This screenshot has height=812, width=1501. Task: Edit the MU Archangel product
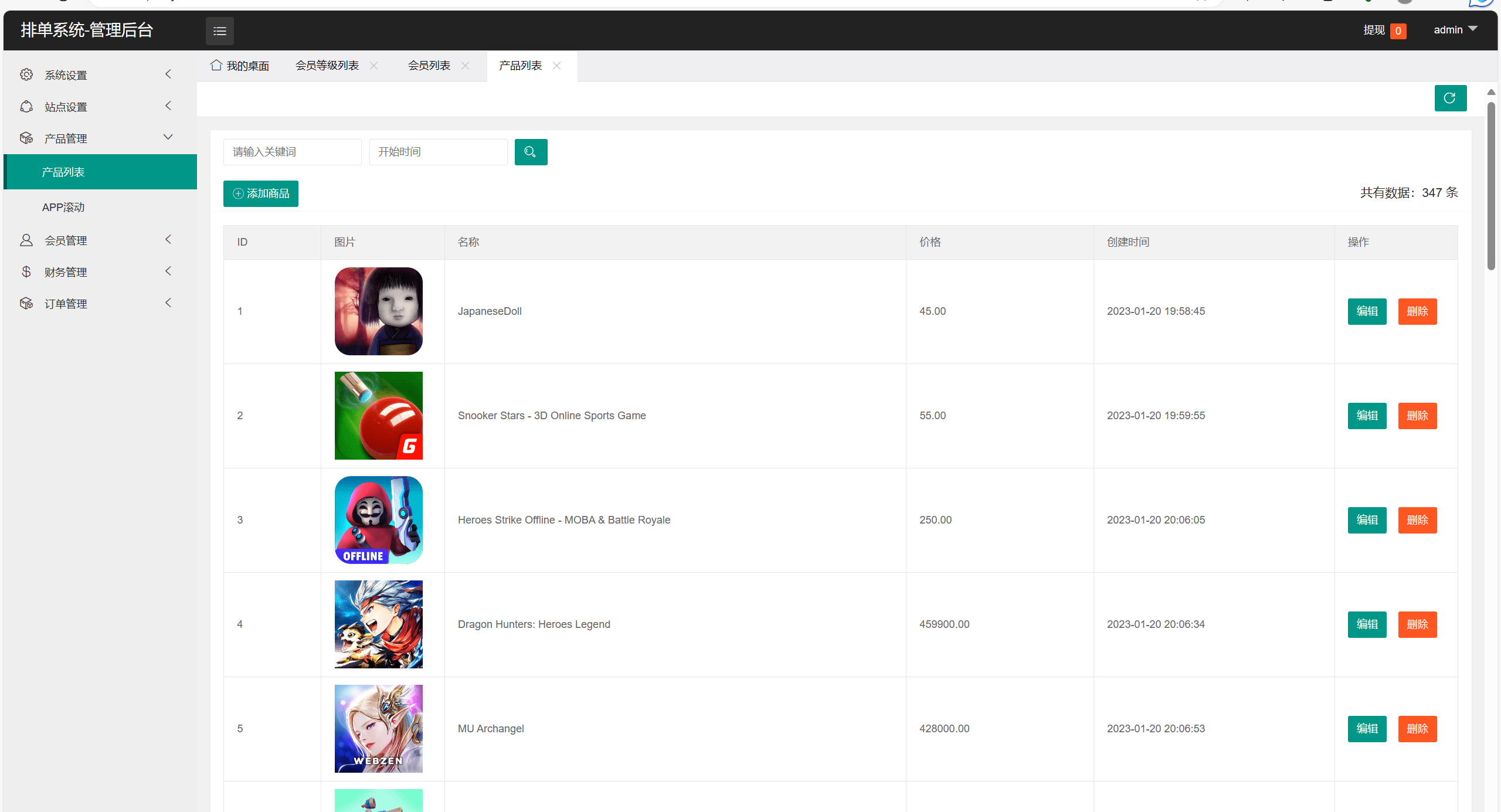[x=1367, y=729]
